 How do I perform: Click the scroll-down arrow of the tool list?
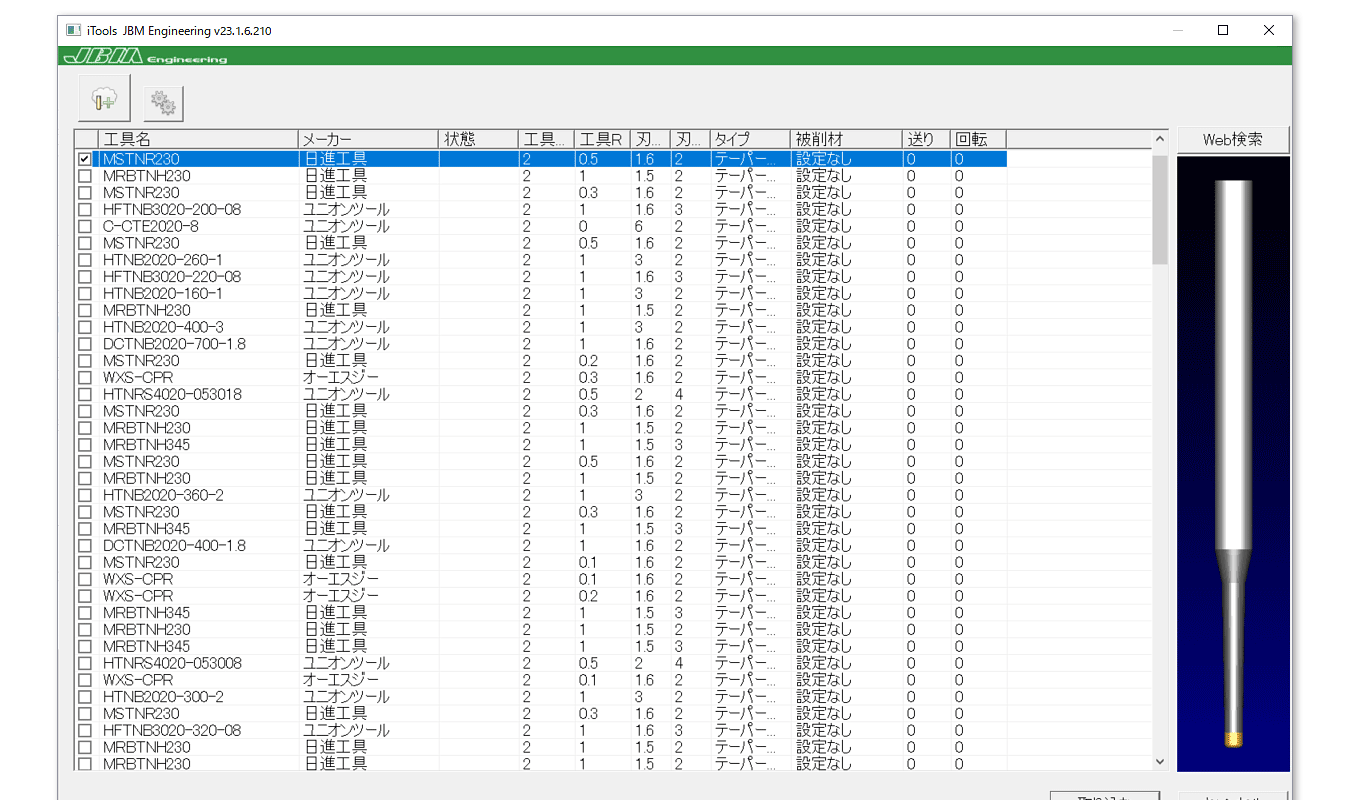click(x=1160, y=762)
